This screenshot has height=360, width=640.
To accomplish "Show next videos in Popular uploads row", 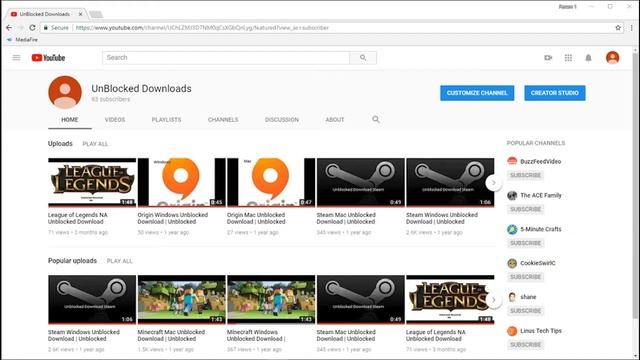I will pyautogui.click(x=493, y=300).
